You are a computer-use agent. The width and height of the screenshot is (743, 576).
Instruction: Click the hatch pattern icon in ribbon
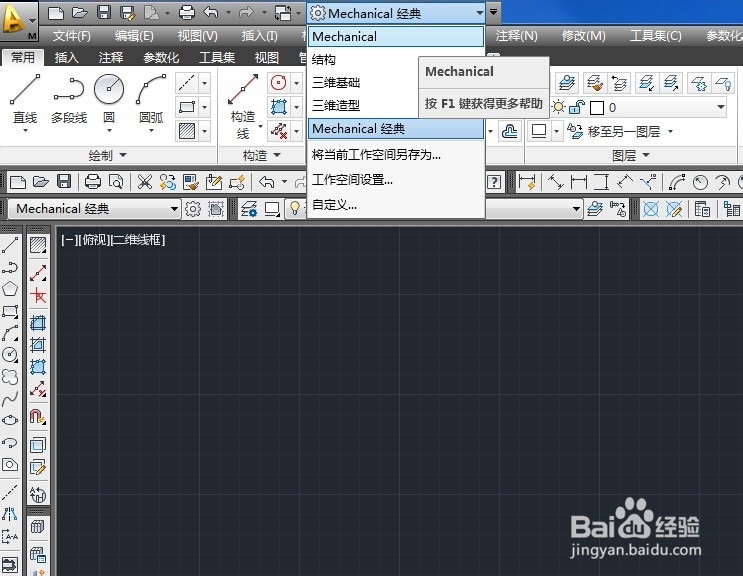point(187,131)
